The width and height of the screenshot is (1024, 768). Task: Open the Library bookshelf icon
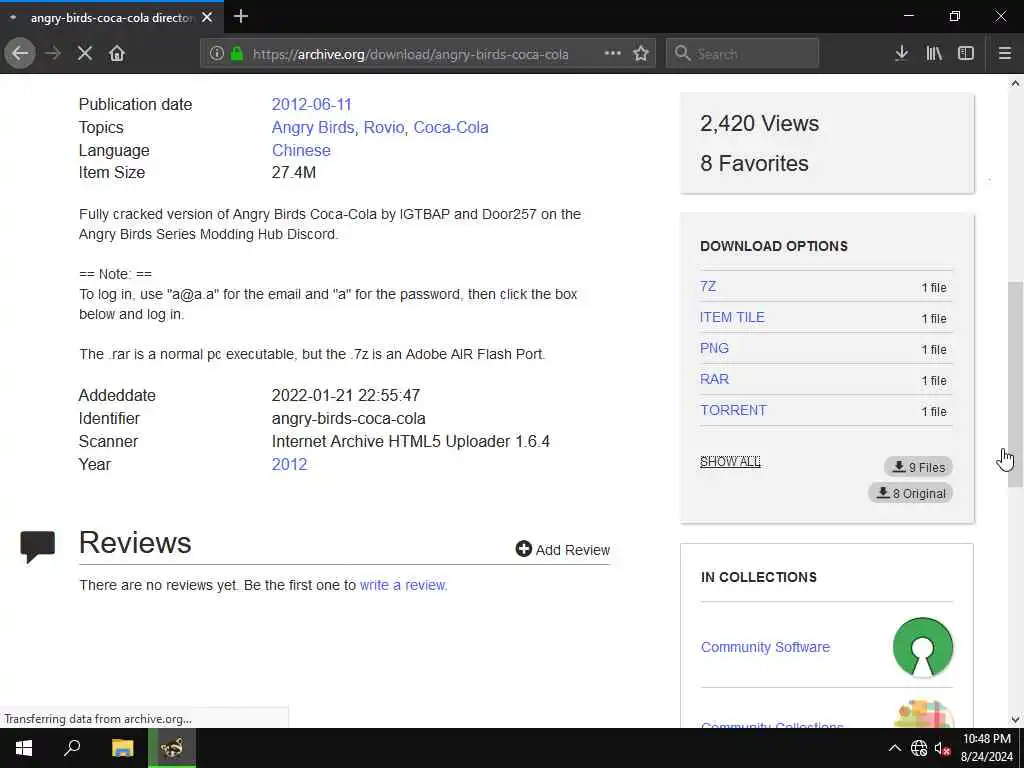pos(934,54)
